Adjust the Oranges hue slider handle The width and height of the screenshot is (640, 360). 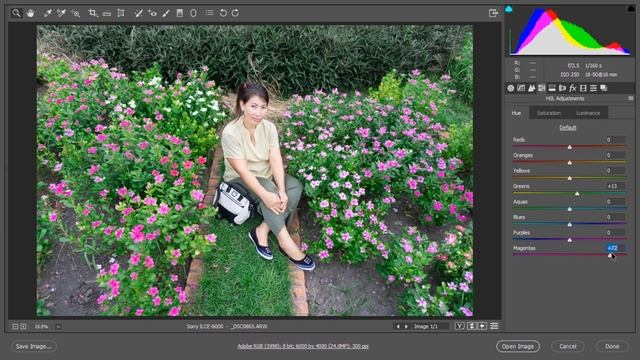(570, 162)
